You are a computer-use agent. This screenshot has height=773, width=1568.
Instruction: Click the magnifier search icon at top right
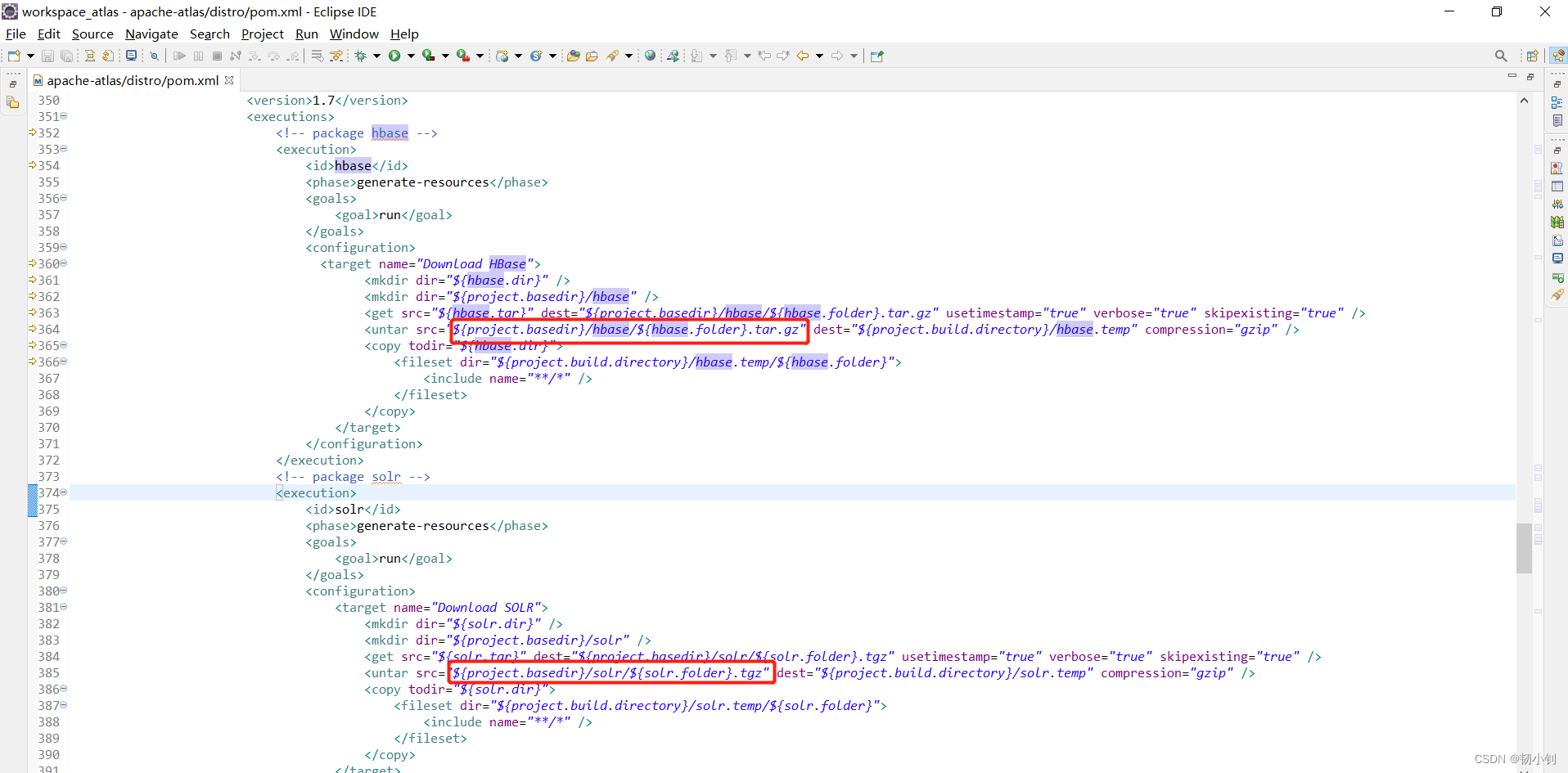1500,56
